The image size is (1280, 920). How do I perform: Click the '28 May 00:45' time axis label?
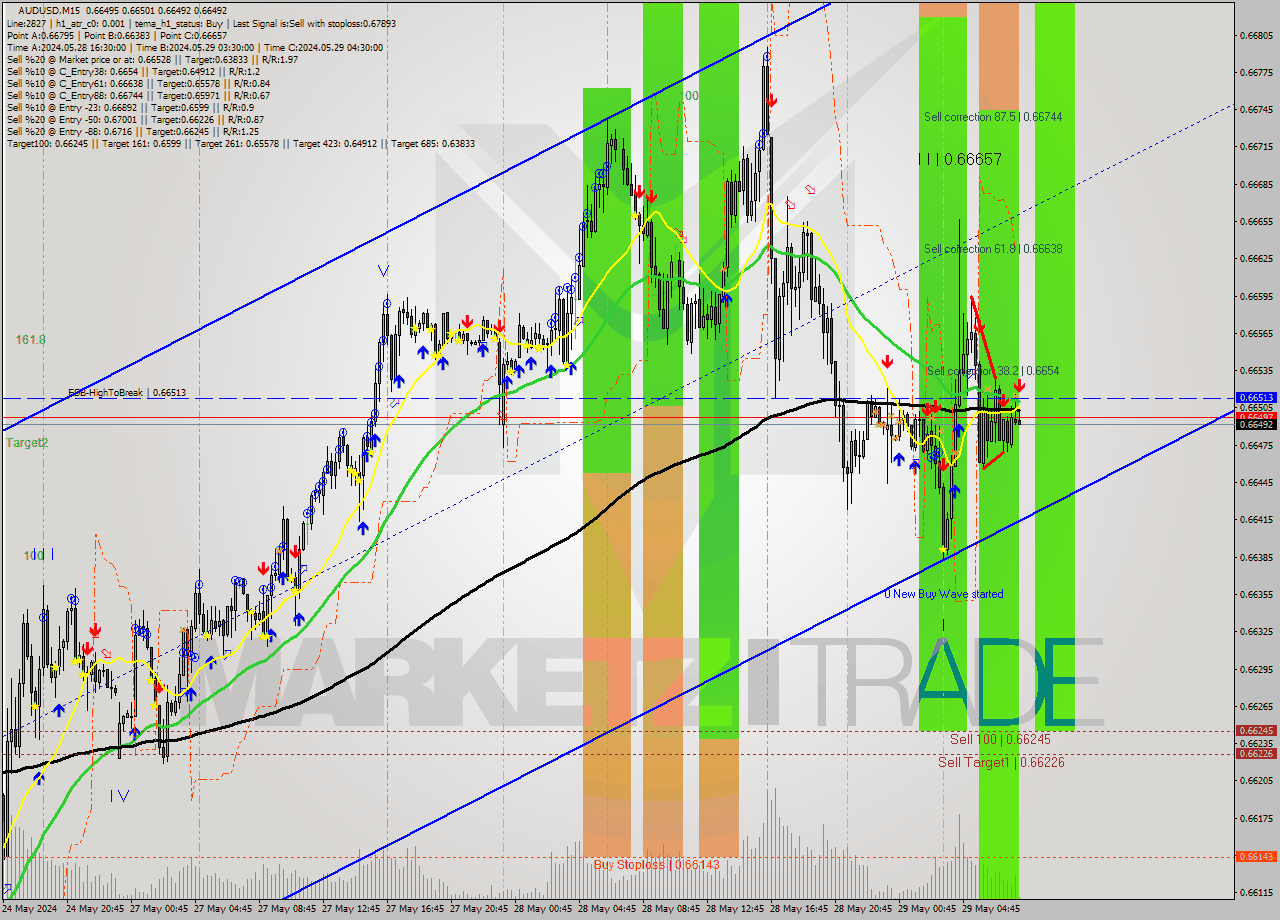coord(545,910)
